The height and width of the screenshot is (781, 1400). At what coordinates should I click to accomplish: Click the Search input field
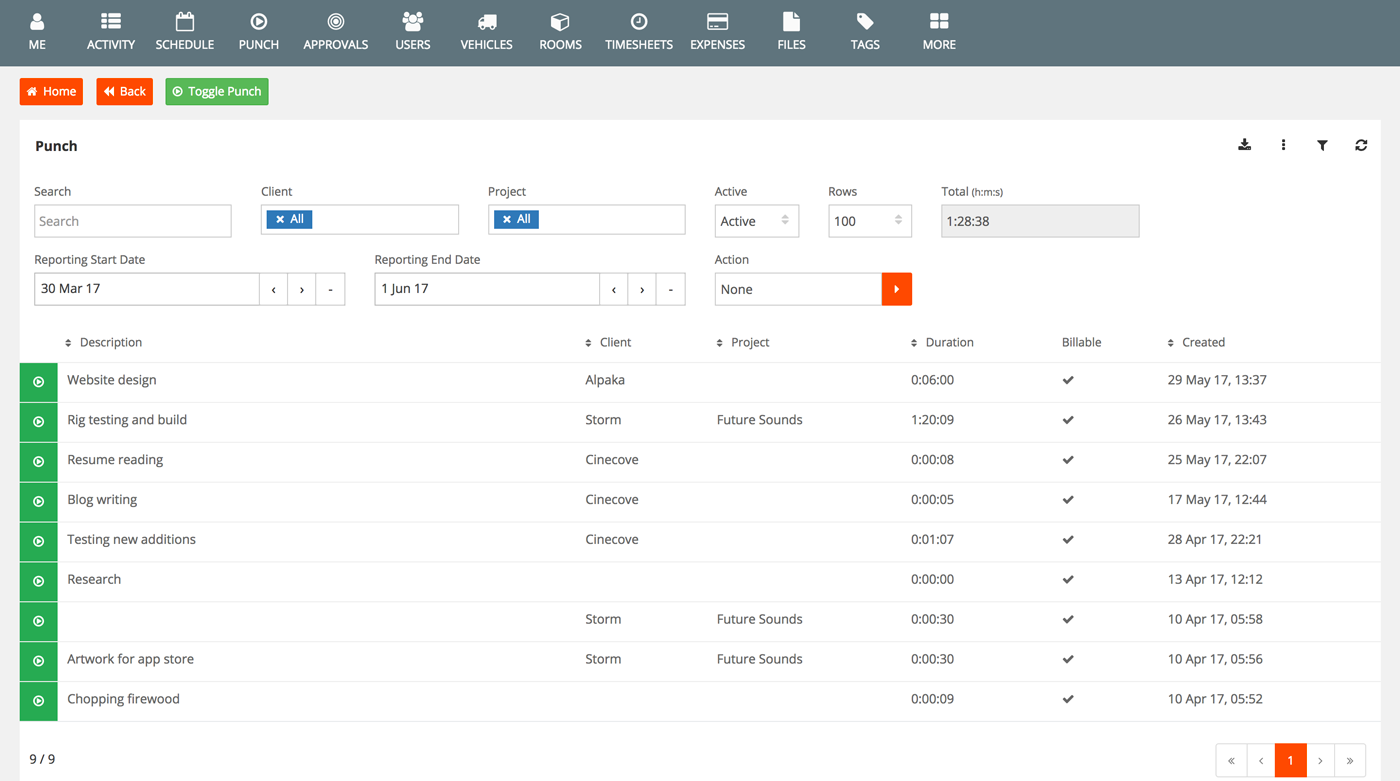coord(133,221)
